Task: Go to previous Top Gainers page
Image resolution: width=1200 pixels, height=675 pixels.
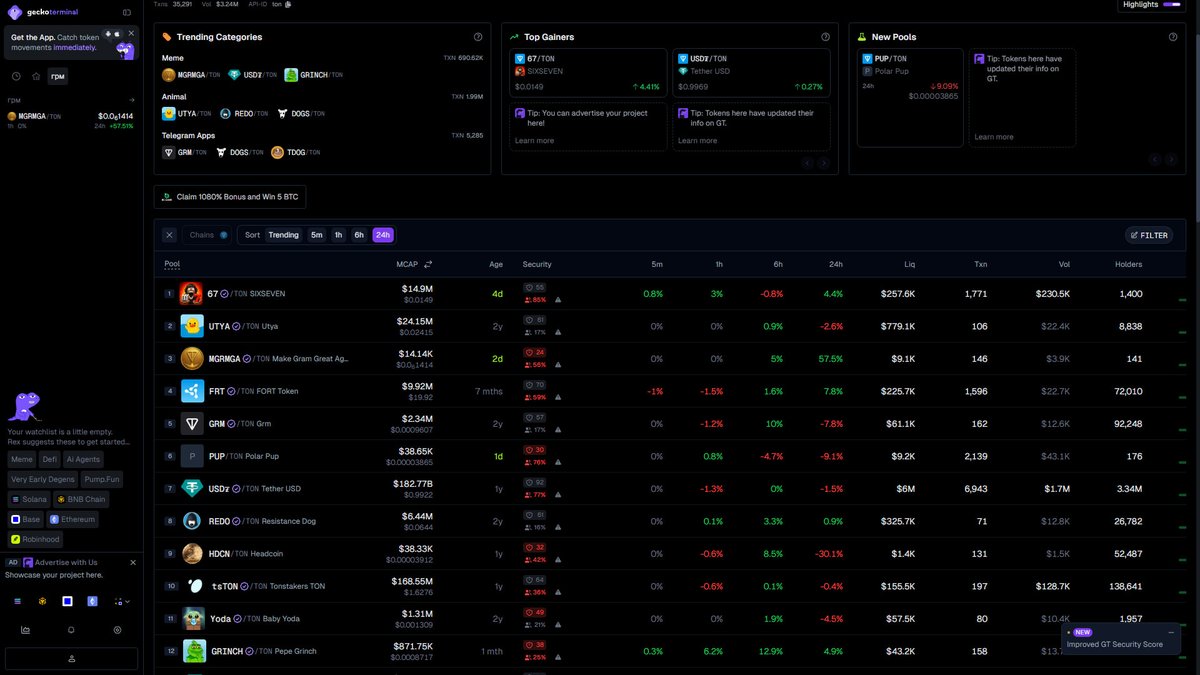Action: [807, 162]
